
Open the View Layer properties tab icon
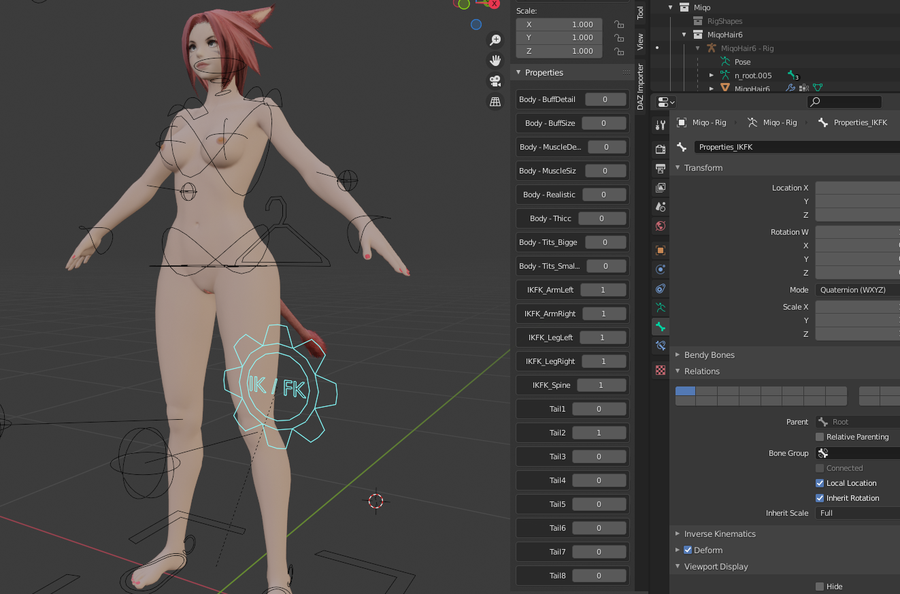pos(660,188)
